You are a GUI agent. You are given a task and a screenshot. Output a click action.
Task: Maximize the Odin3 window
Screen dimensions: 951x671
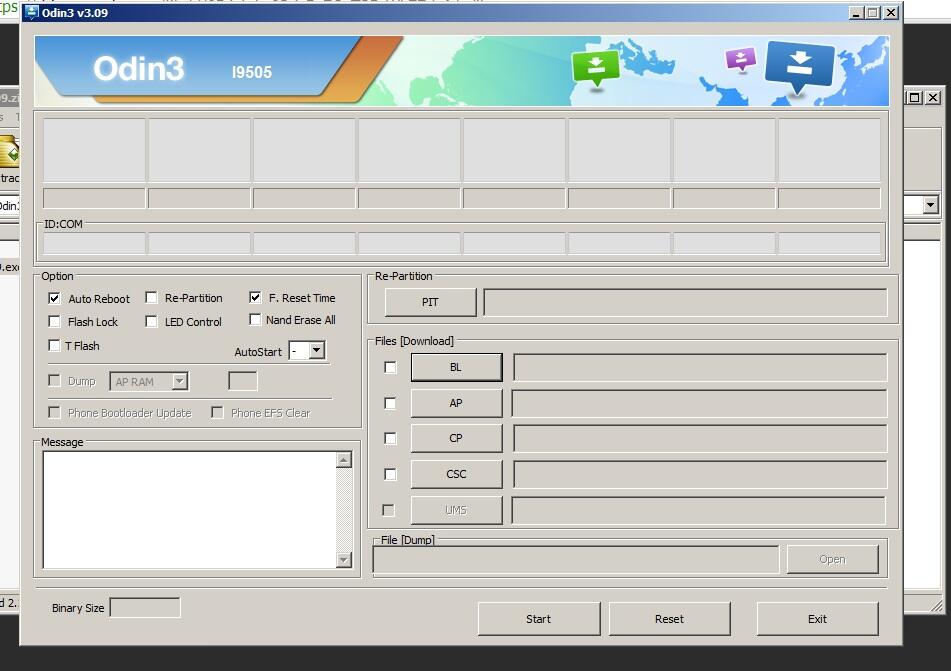[x=873, y=13]
